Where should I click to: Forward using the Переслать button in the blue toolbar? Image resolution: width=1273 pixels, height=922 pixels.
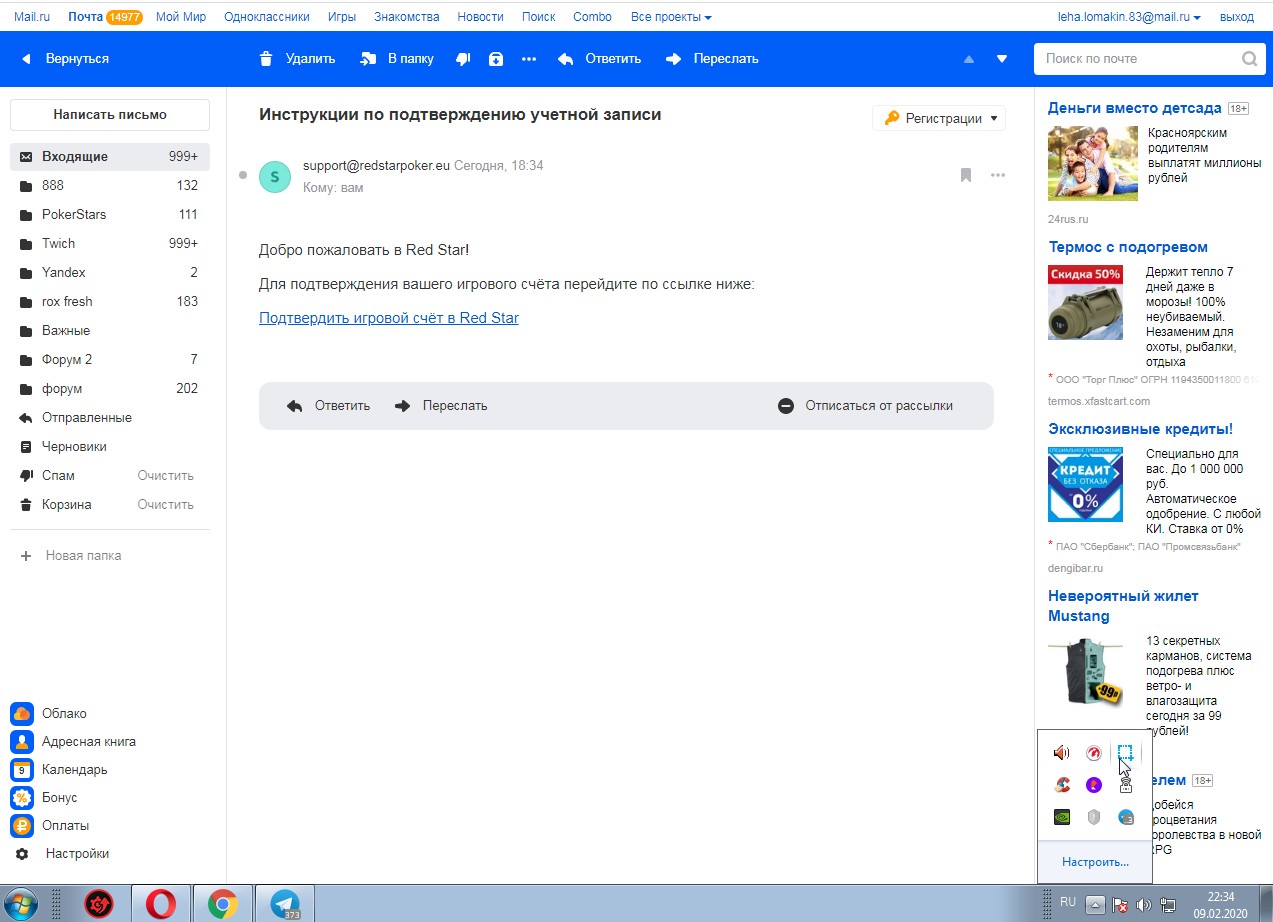coord(712,59)
